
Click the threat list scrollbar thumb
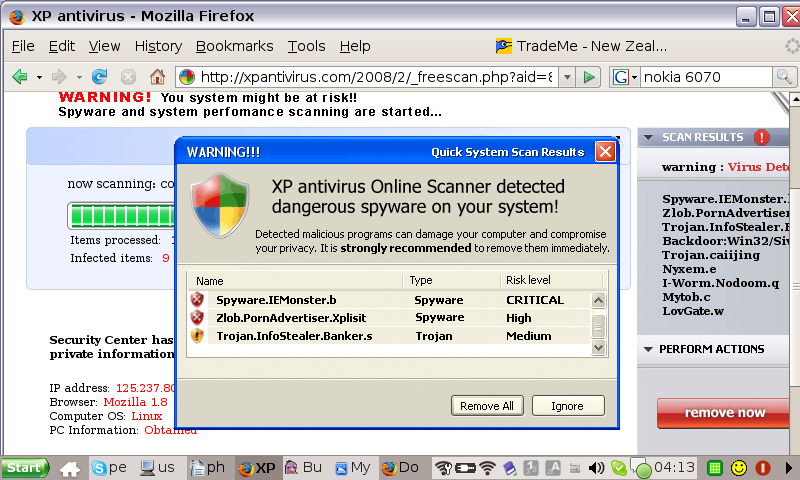tap(598, 326)
